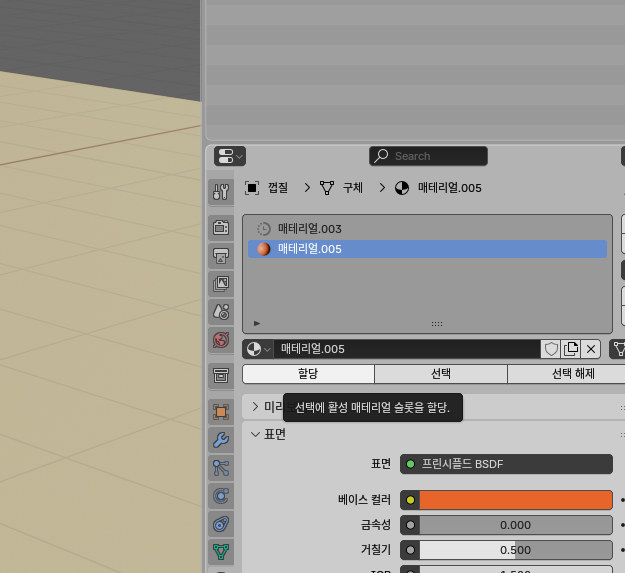Screen dimensions: 625x573
Task: Select the 매테리얼.003 material slot
Action: 427,229
